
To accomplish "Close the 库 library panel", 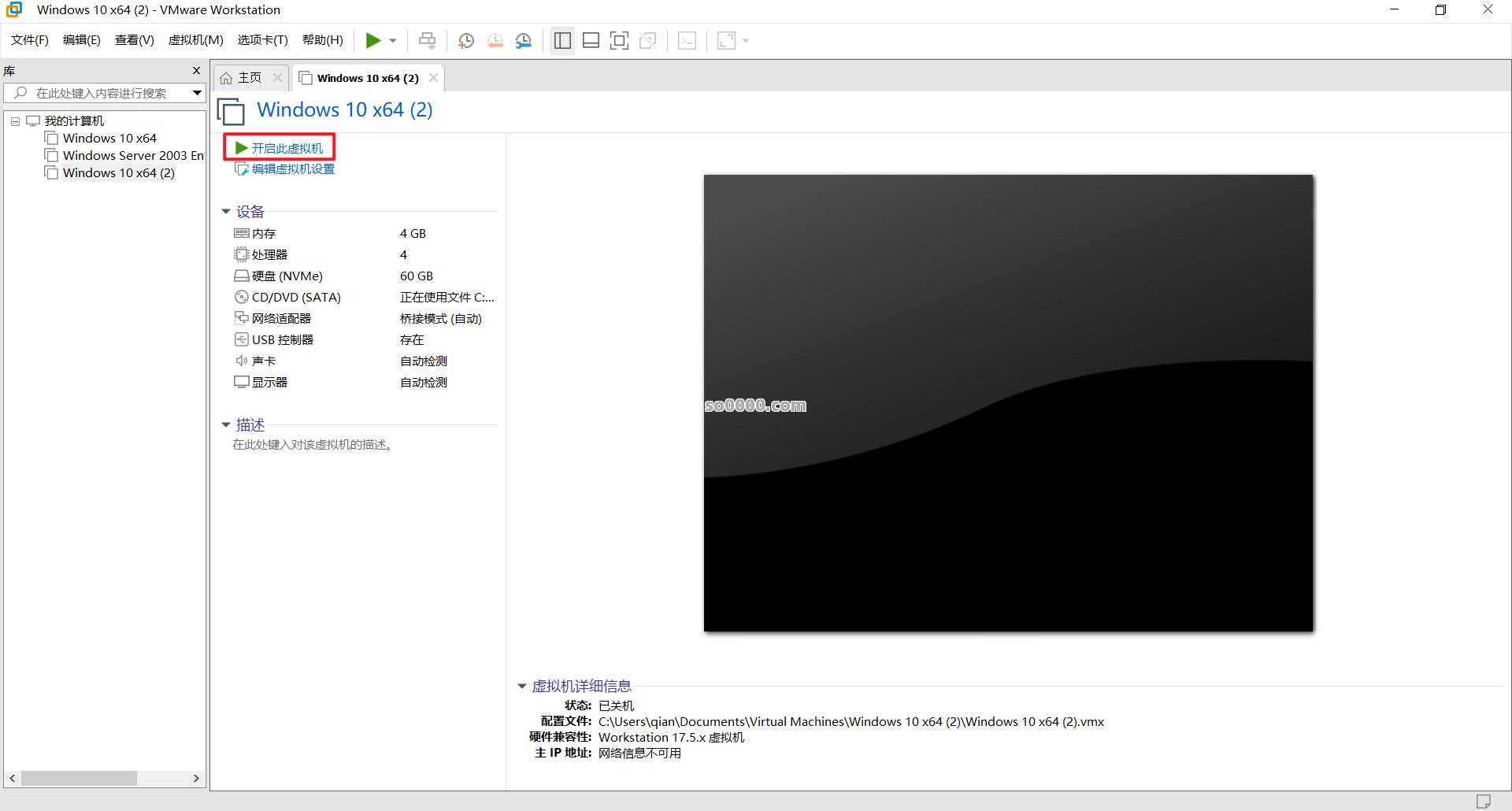I will 196,71.
